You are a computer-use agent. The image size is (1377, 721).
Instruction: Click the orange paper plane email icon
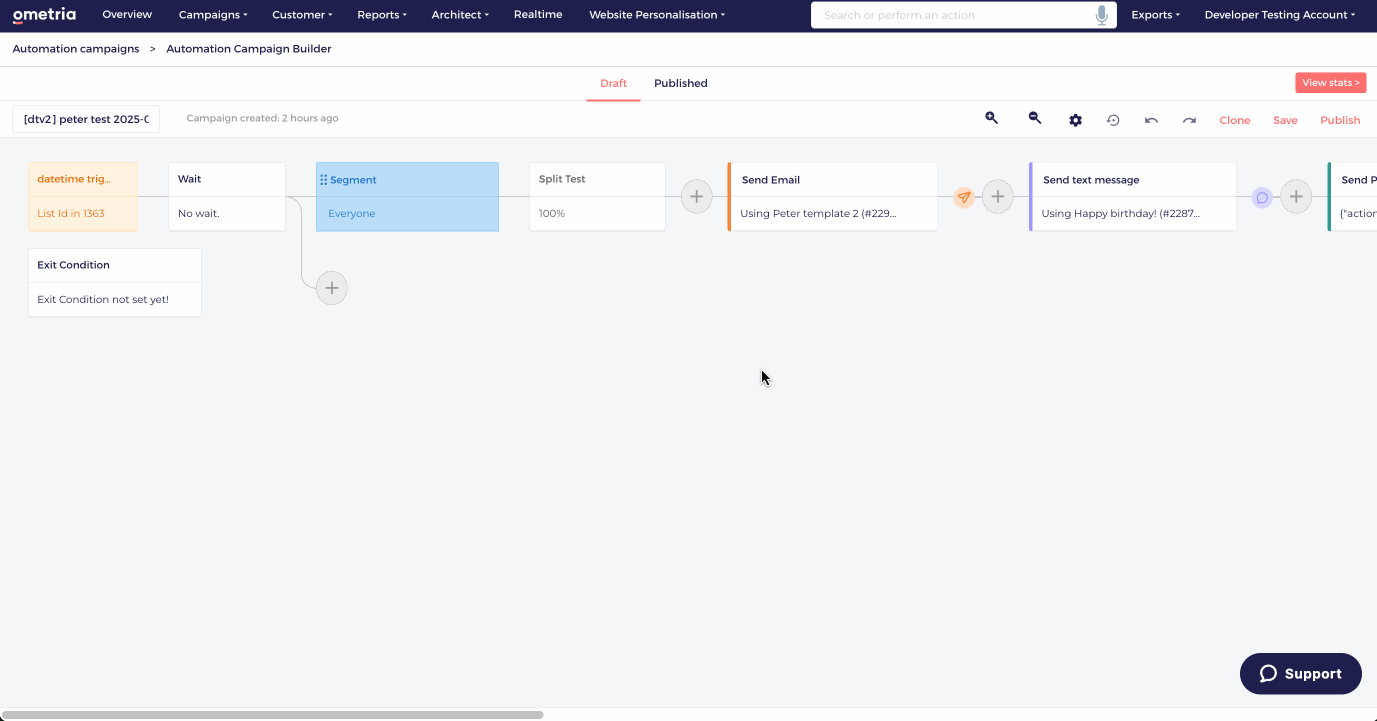pos(963,197)
